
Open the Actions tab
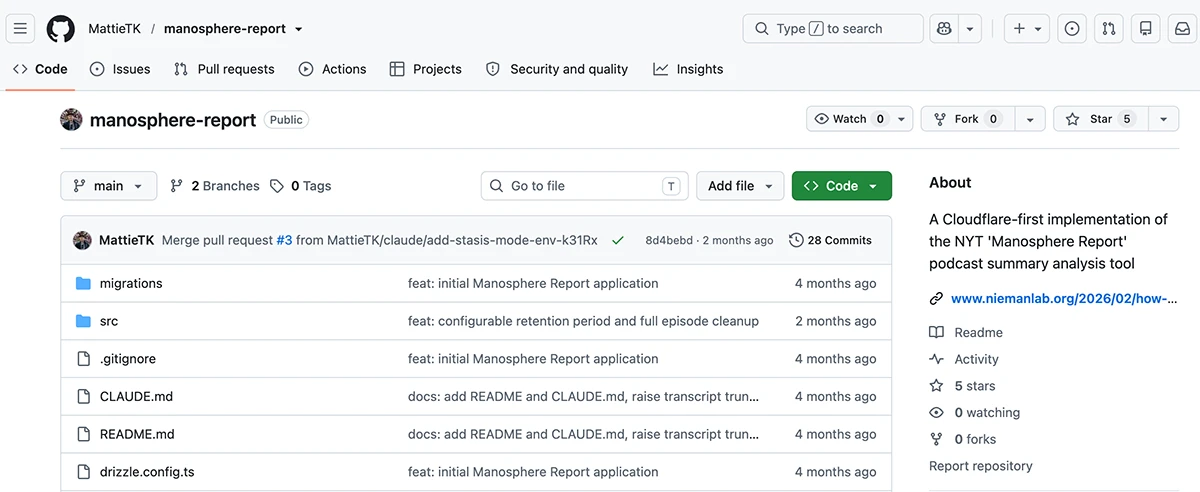pos(333,69)
